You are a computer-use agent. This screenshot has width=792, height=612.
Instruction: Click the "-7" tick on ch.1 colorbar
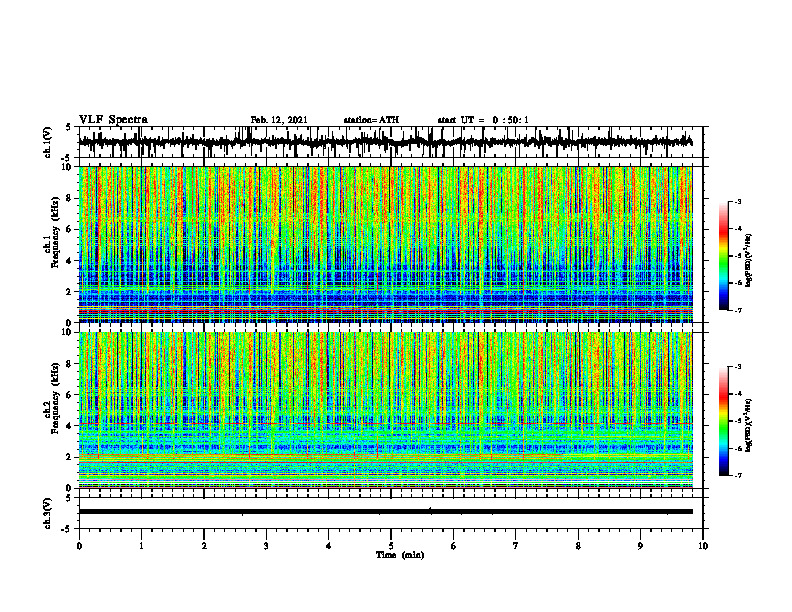[x=738, y=311]
